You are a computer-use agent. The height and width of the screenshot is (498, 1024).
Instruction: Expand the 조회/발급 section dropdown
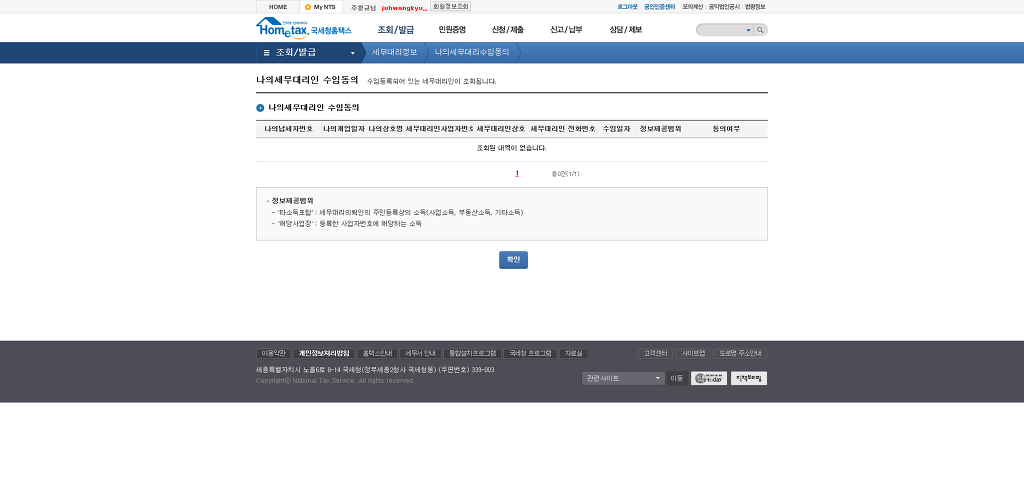point(353,53)
